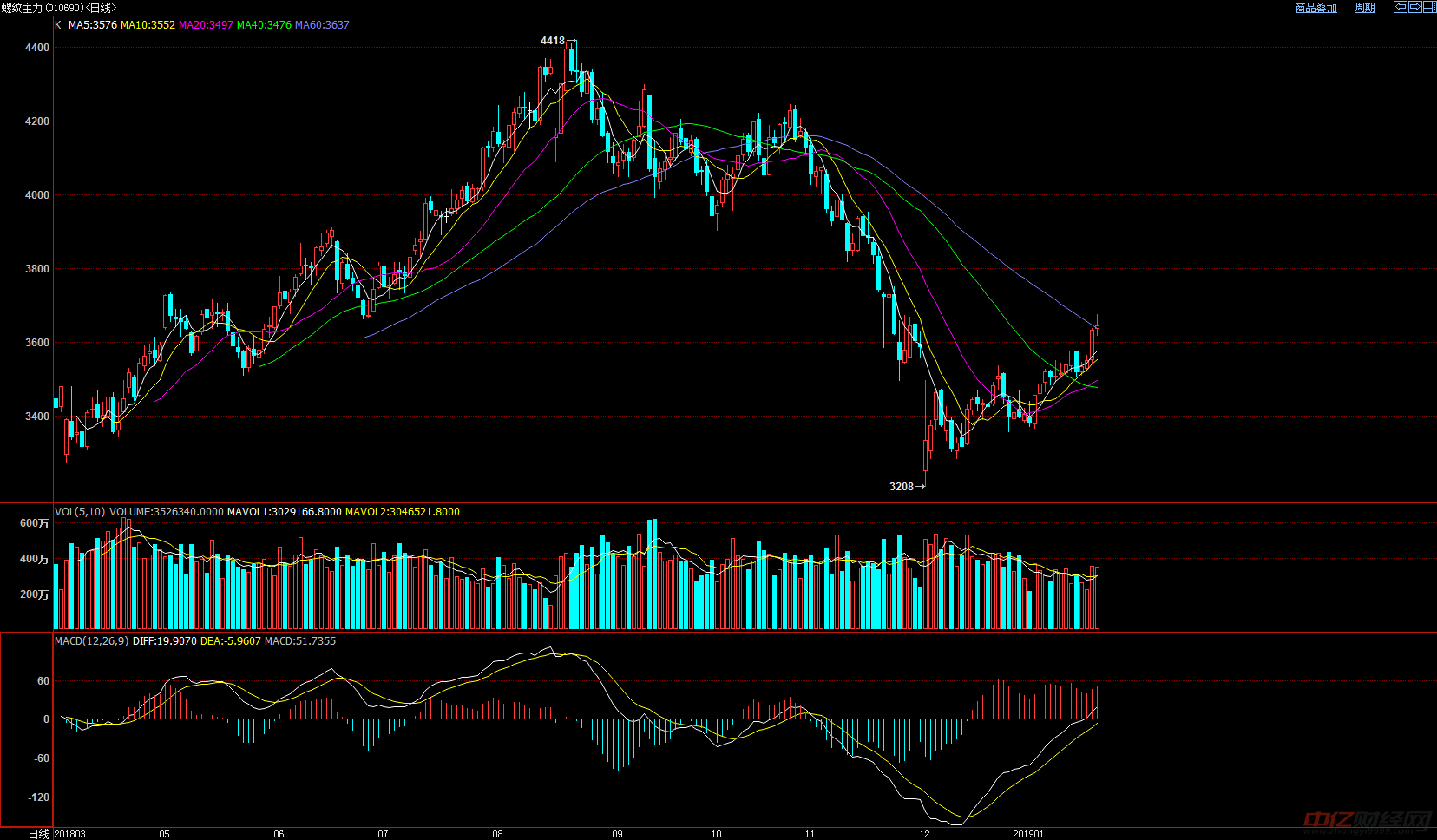Click the DEA:-5.9607 value
Image resolution: width=1437 pixels, height=840 pixels.
point(231,641)
